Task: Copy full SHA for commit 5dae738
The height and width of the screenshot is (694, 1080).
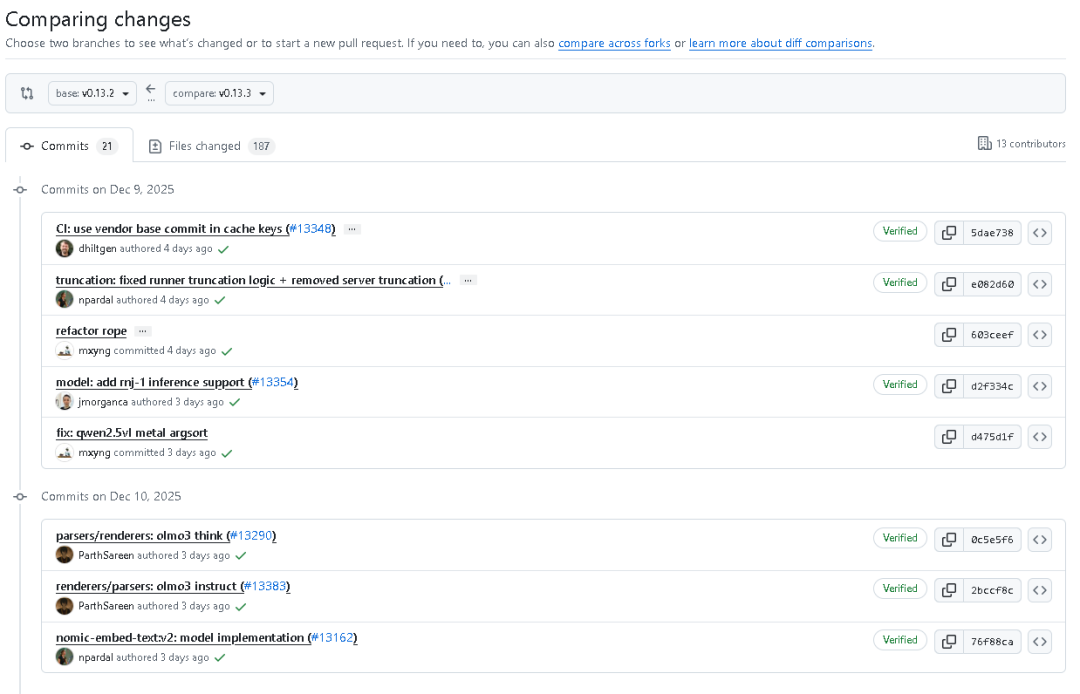Action: (x=948, y=233)
